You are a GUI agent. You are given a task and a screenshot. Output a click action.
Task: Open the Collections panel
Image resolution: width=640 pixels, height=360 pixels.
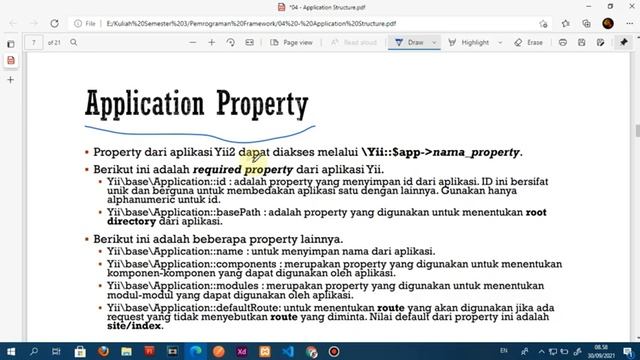(587, 24)
